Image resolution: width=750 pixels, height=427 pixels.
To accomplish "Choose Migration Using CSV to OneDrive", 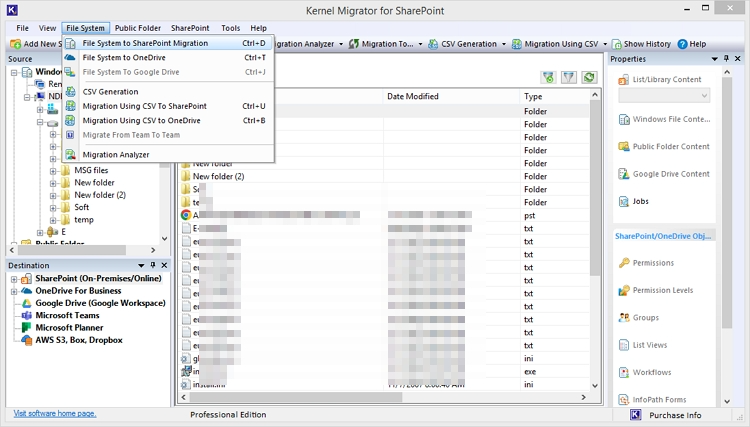I will (168, 120).
